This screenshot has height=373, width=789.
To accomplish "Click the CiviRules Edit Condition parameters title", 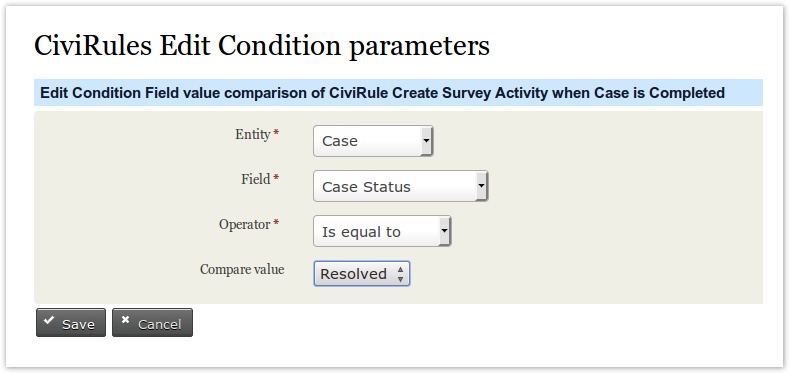I will [x=262, y=46].
